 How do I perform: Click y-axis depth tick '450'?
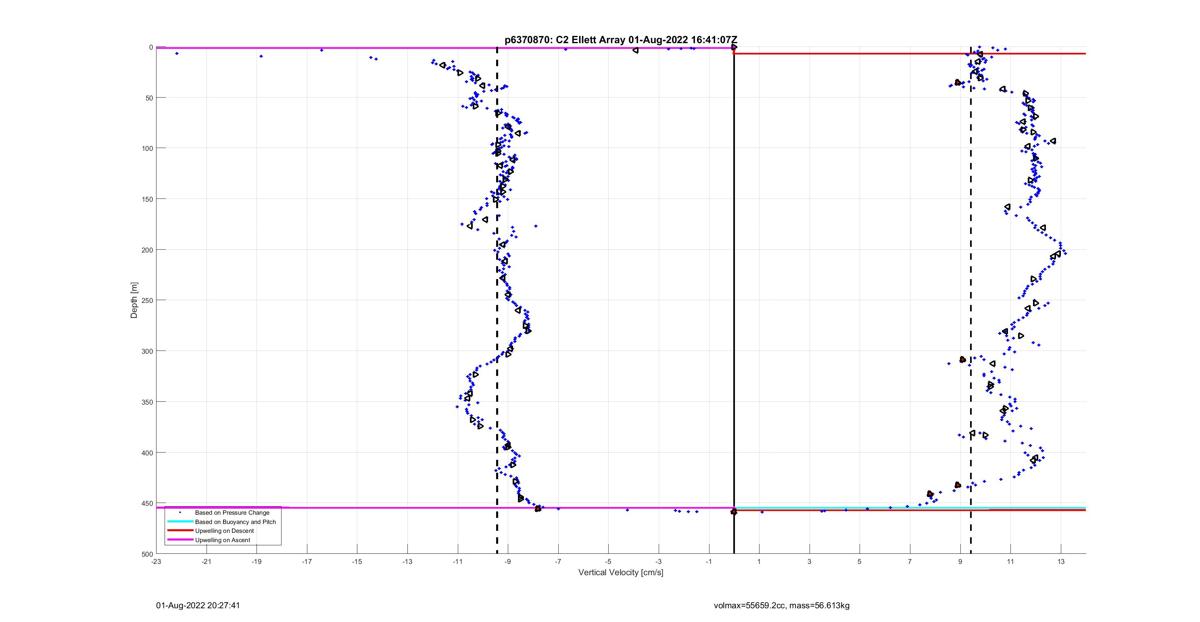145,503
